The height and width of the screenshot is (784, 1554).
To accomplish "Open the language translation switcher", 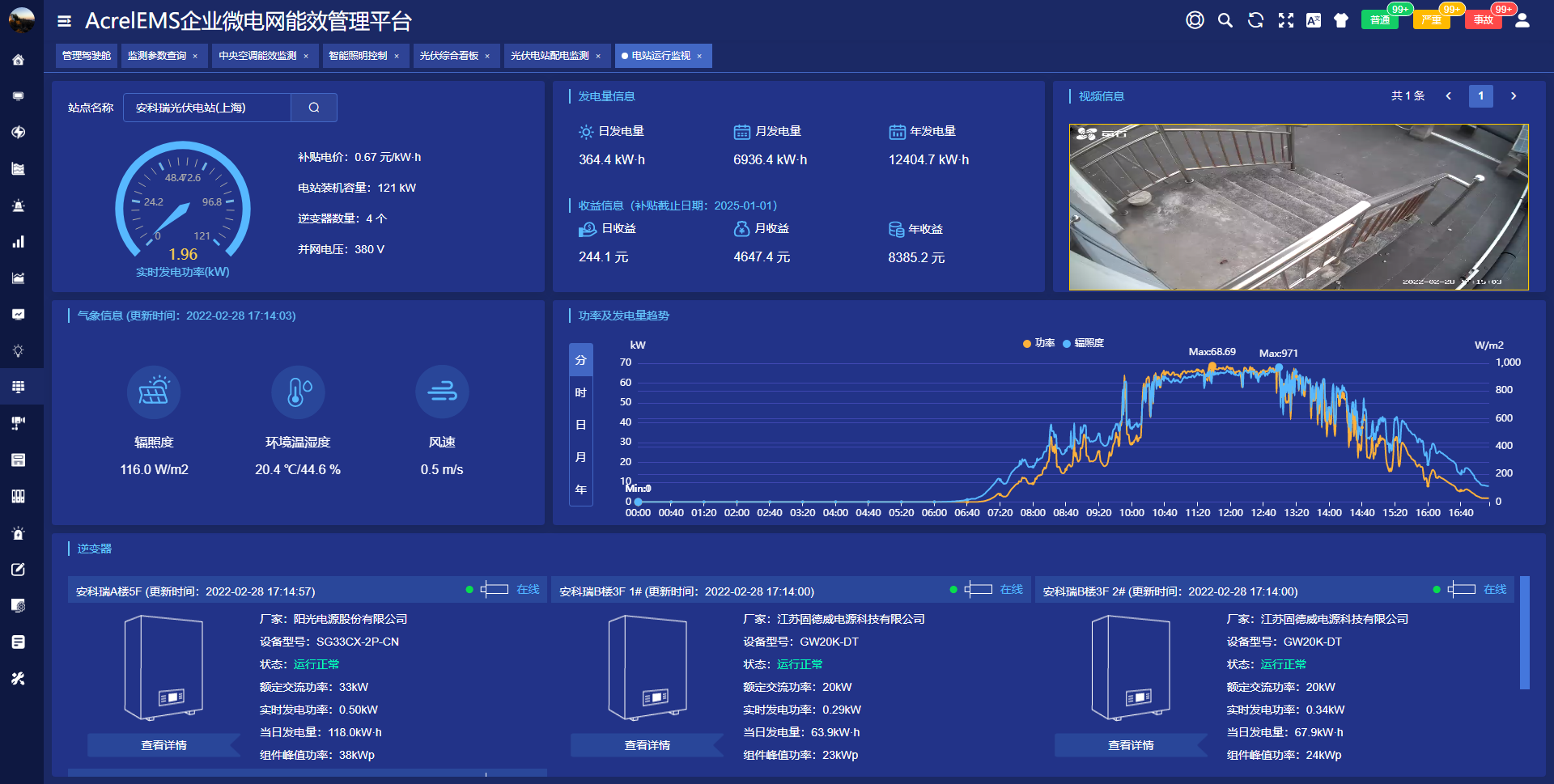I will [1313, 21].
